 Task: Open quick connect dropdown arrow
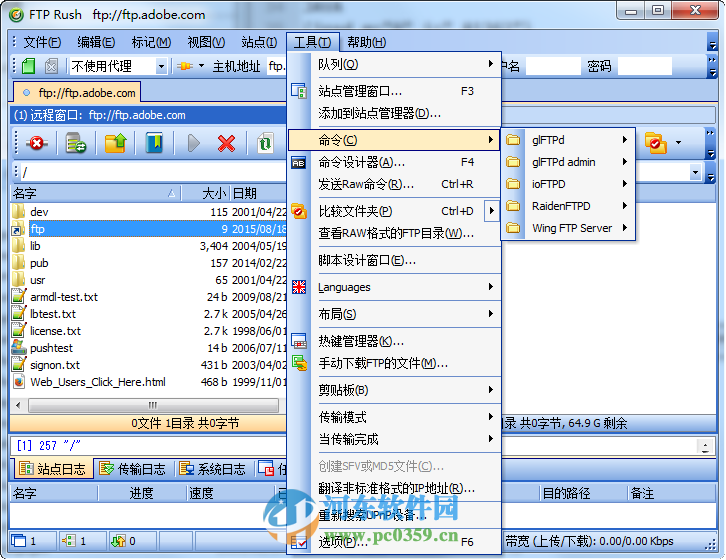pos(201,66)
